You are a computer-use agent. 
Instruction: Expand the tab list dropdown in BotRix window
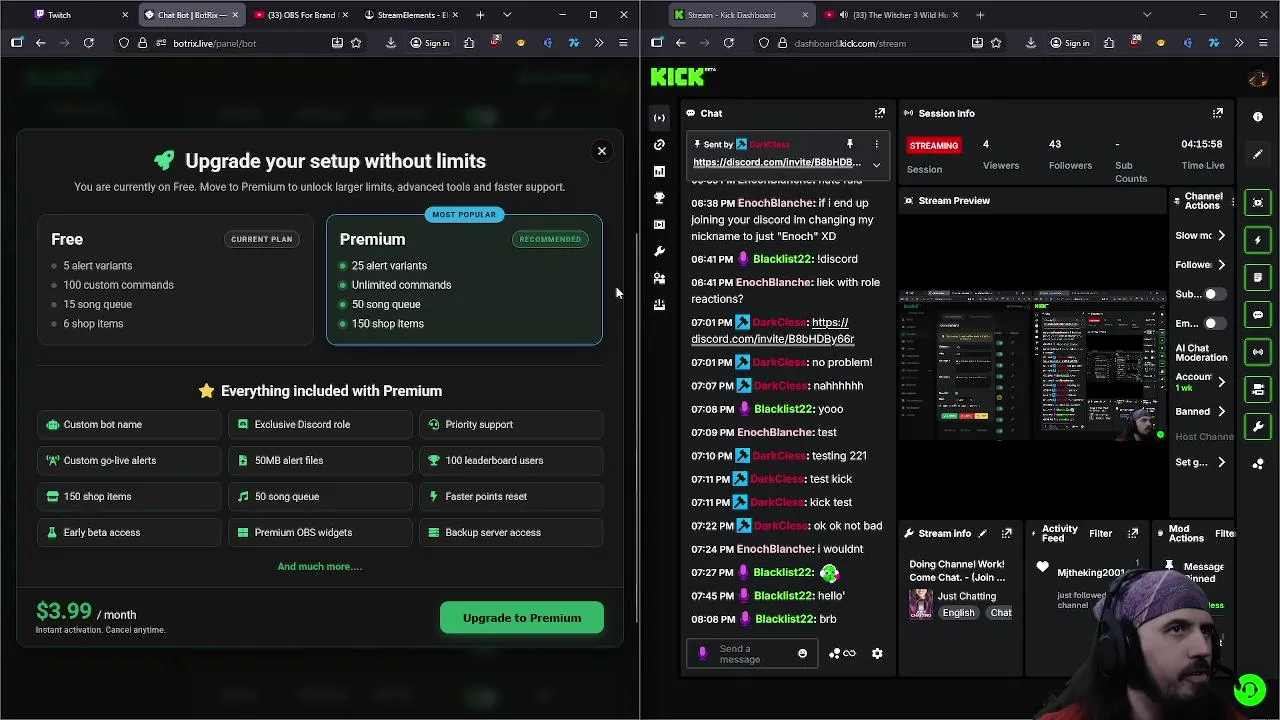click(x=507, y=15)
